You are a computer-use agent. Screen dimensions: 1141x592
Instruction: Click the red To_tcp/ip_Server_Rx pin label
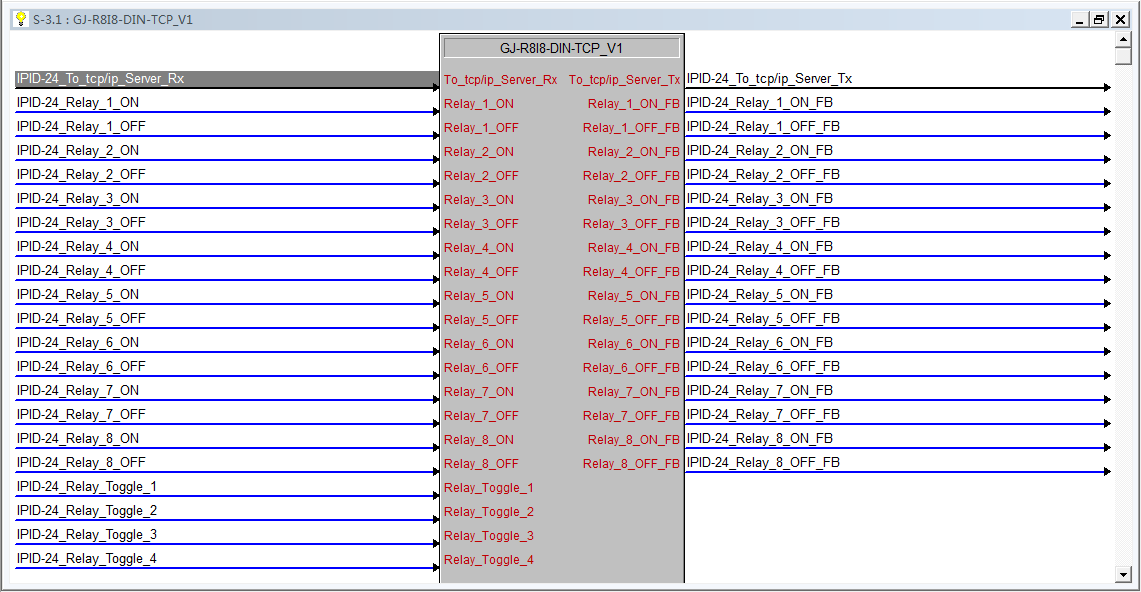[x=501, y=80]
